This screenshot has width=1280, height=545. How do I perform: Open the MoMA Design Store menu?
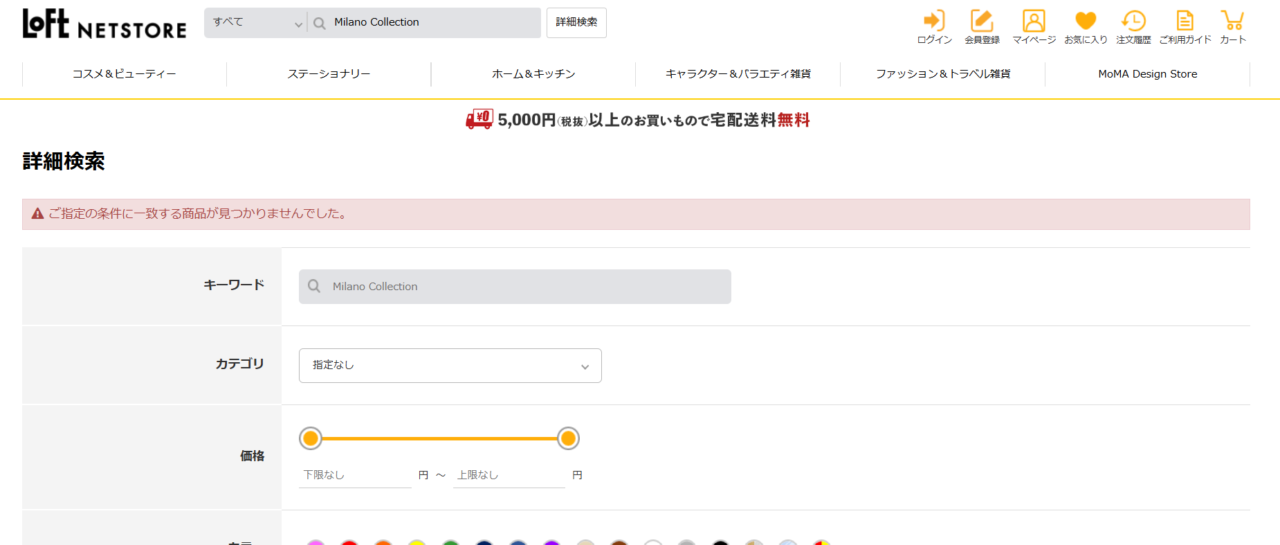coord(1147,74)
